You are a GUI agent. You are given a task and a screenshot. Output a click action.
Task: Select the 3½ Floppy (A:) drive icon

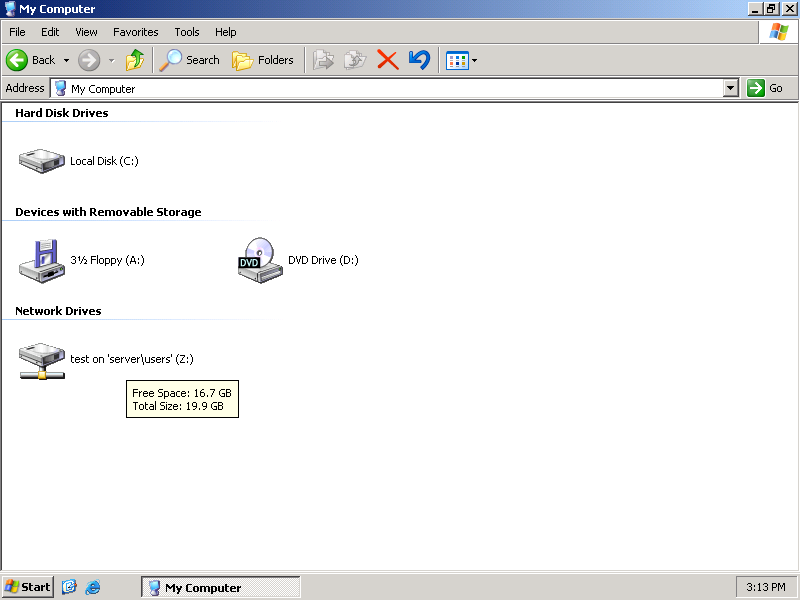click(x=42, y=260)
